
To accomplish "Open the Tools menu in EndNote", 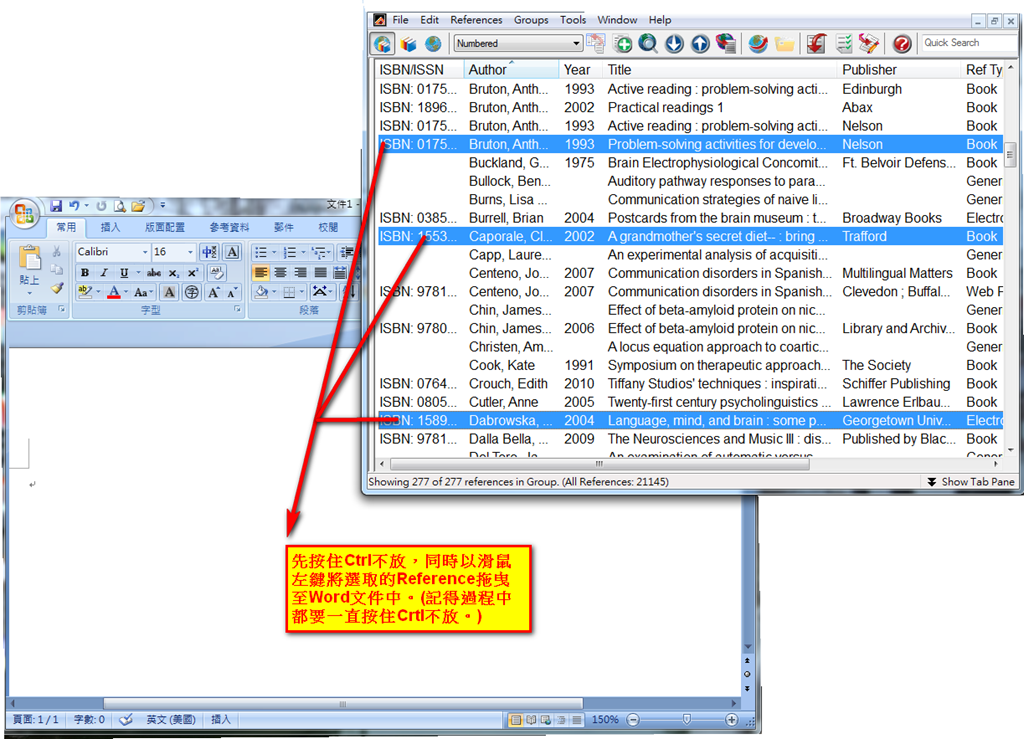I will click(x=573, y=20).
